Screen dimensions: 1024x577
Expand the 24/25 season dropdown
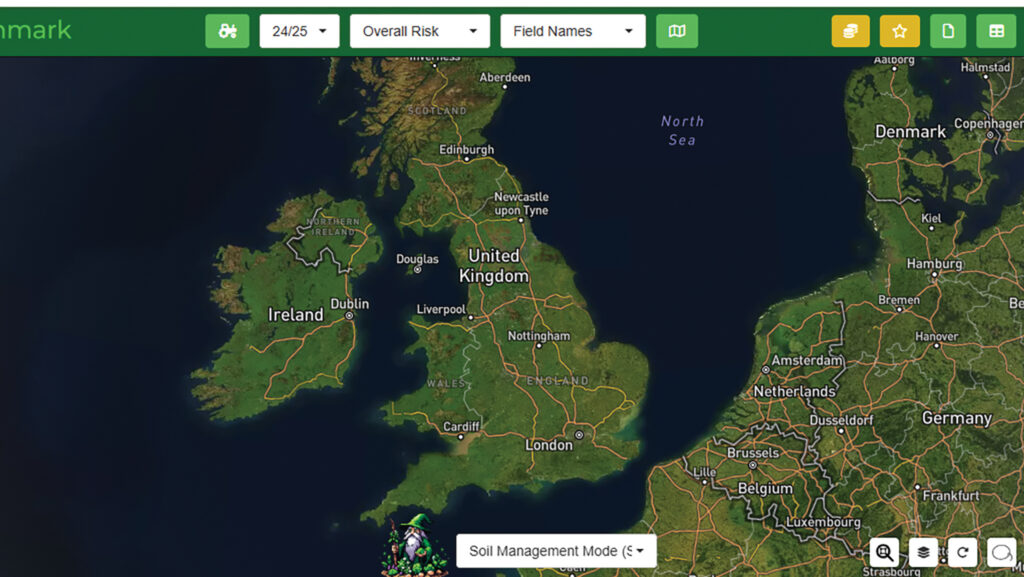click(x=299, y=31)
